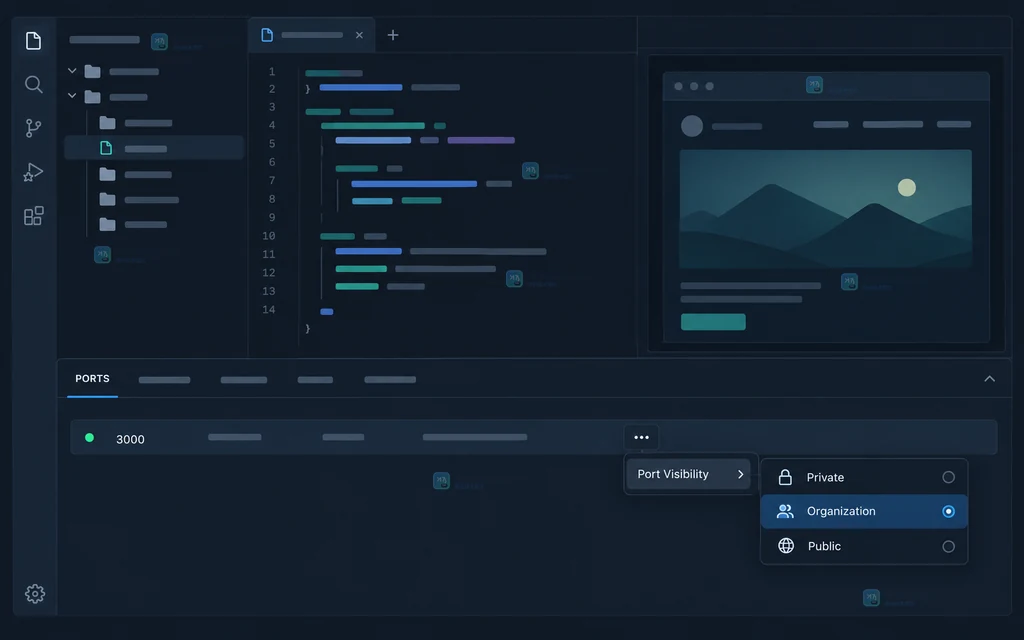Select the Organization radio button
This screenshot has width=1024, height=640.
click(948, 511)
